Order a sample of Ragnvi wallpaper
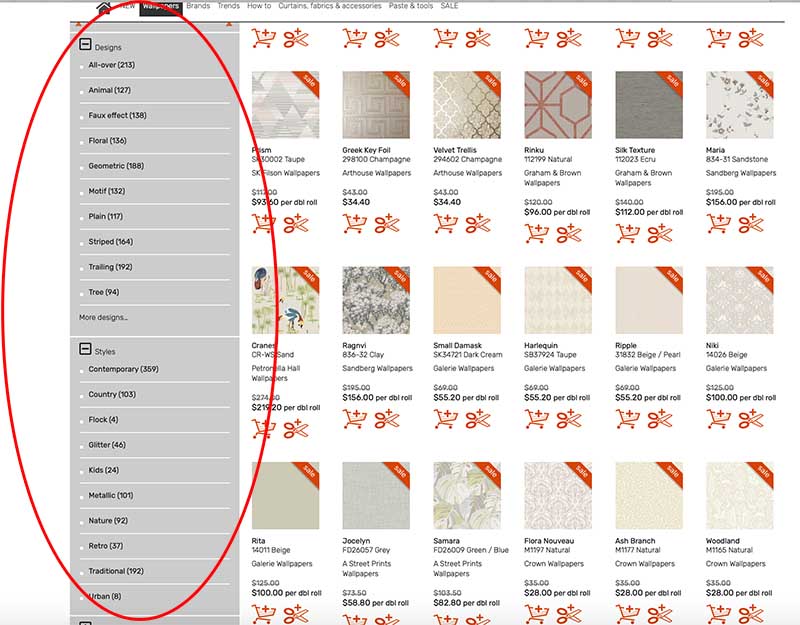 pos(387,419)
